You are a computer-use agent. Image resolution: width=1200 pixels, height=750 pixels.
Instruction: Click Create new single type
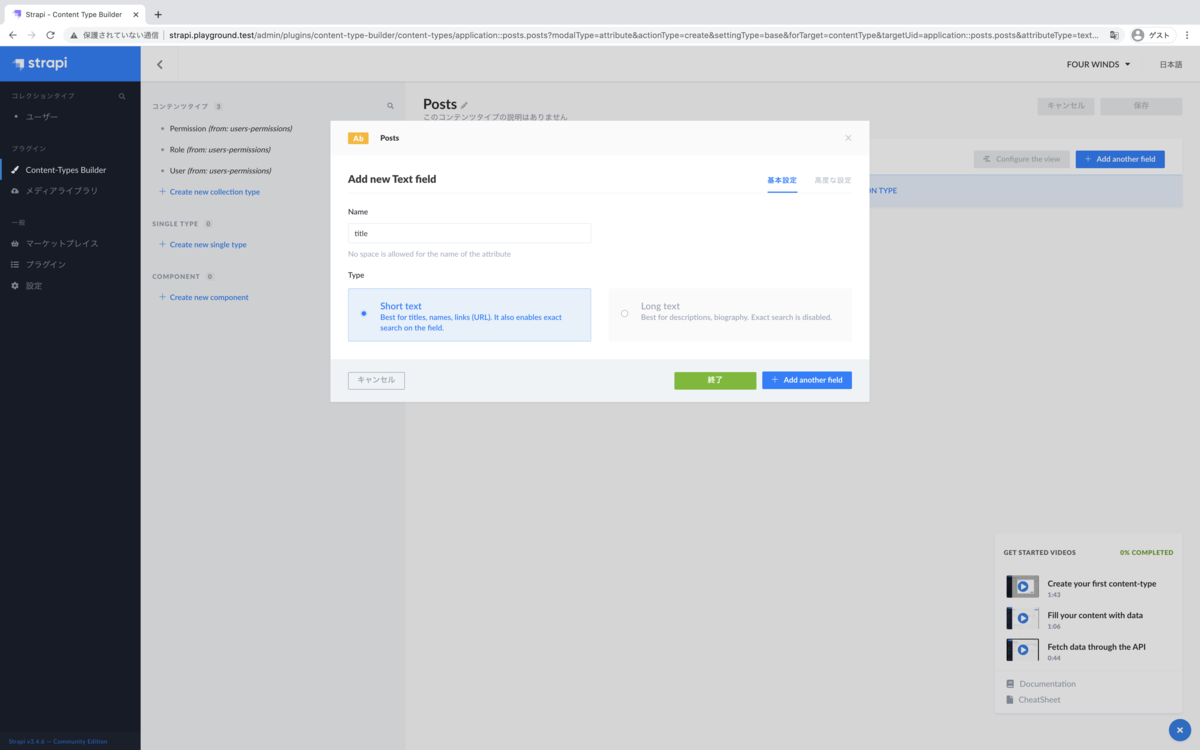203,244
